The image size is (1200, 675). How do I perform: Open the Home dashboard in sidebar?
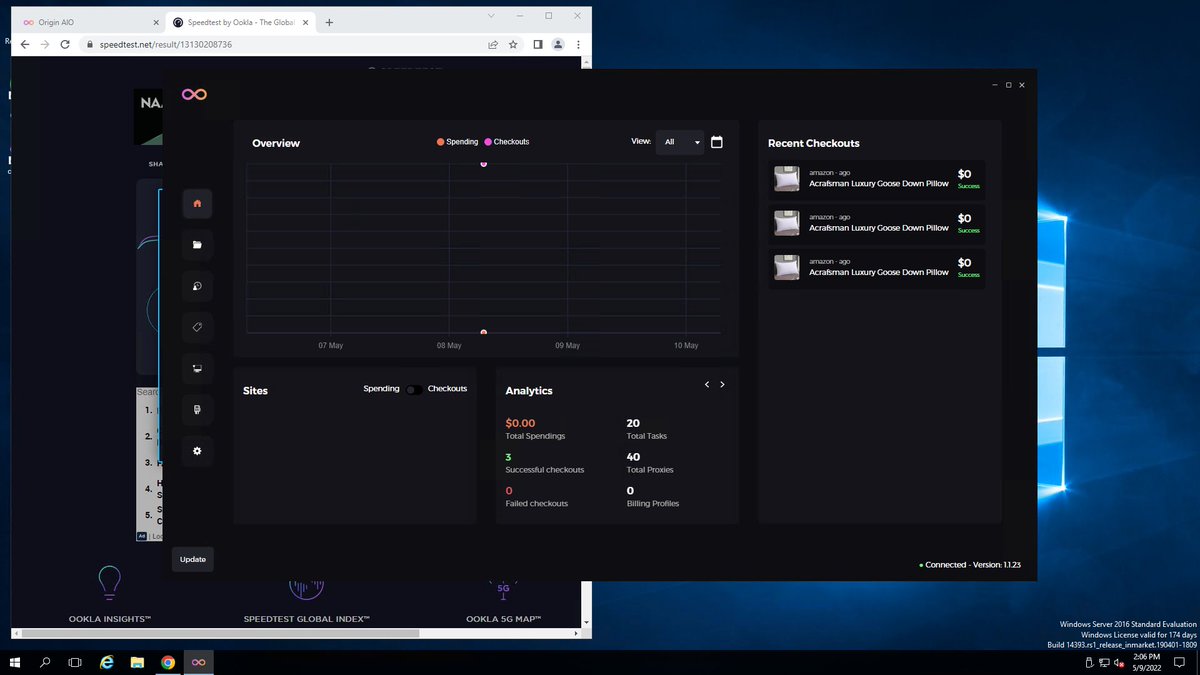click(197, 203)
